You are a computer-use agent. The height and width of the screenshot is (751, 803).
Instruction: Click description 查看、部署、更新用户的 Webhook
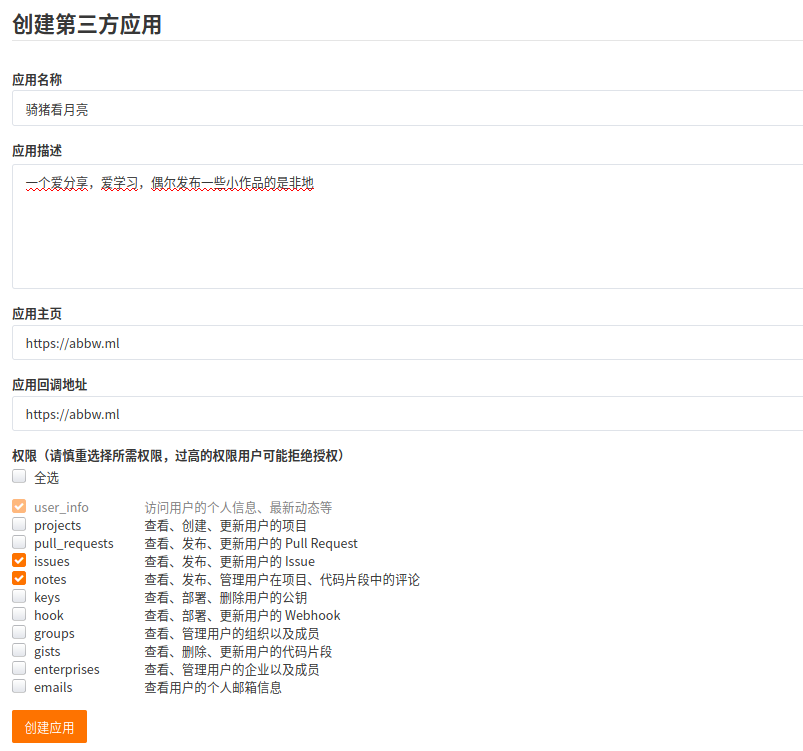242,615
